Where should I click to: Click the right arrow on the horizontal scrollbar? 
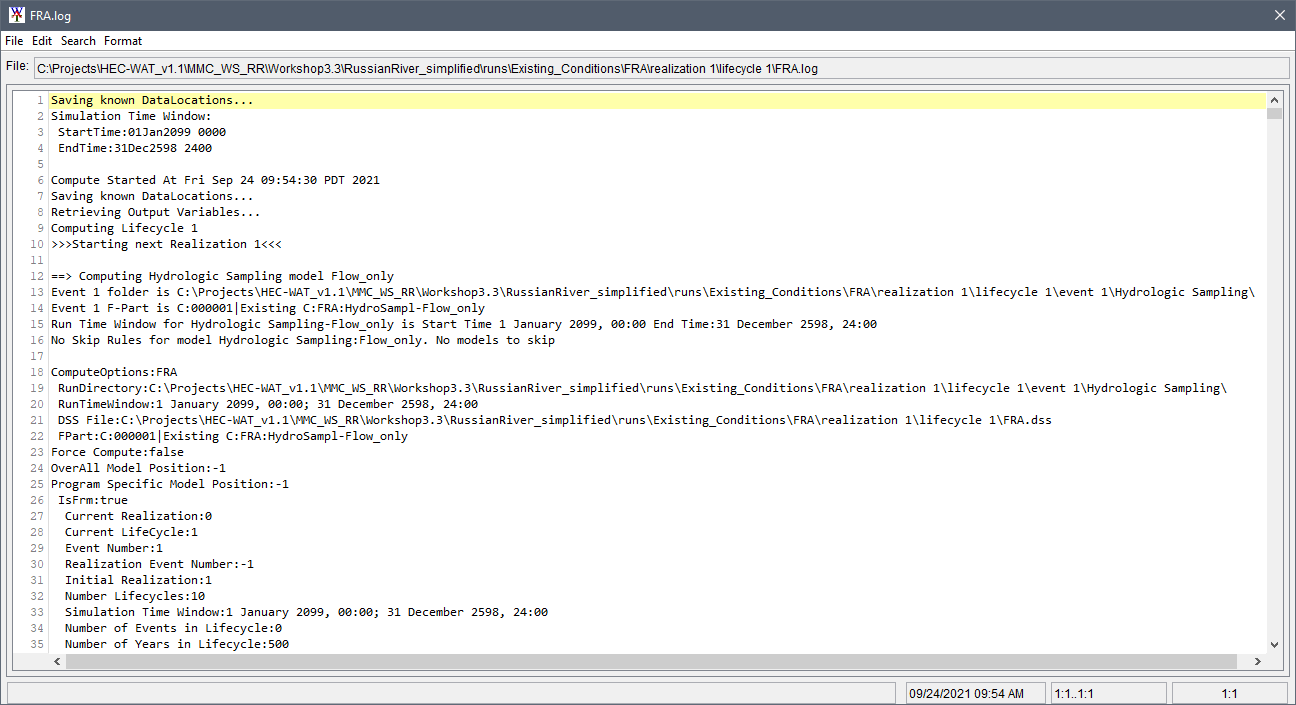click(x=1258, y=661)
